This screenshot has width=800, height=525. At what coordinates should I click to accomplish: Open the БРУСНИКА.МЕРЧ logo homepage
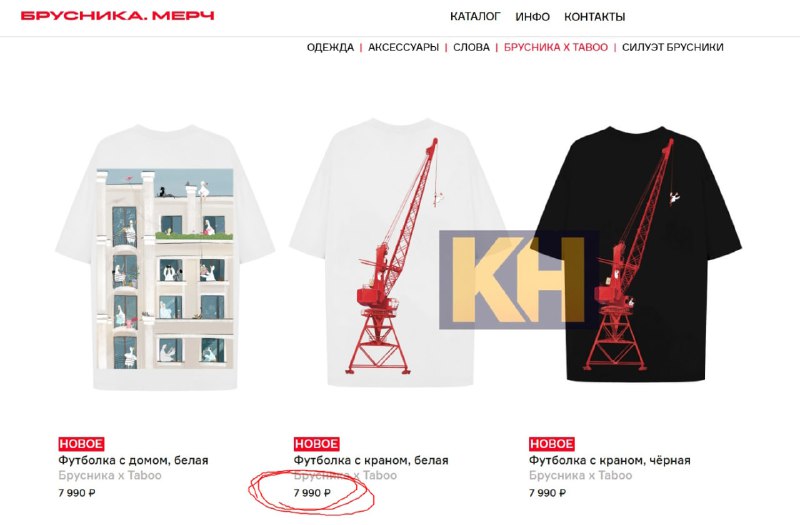tap(117, 15)
